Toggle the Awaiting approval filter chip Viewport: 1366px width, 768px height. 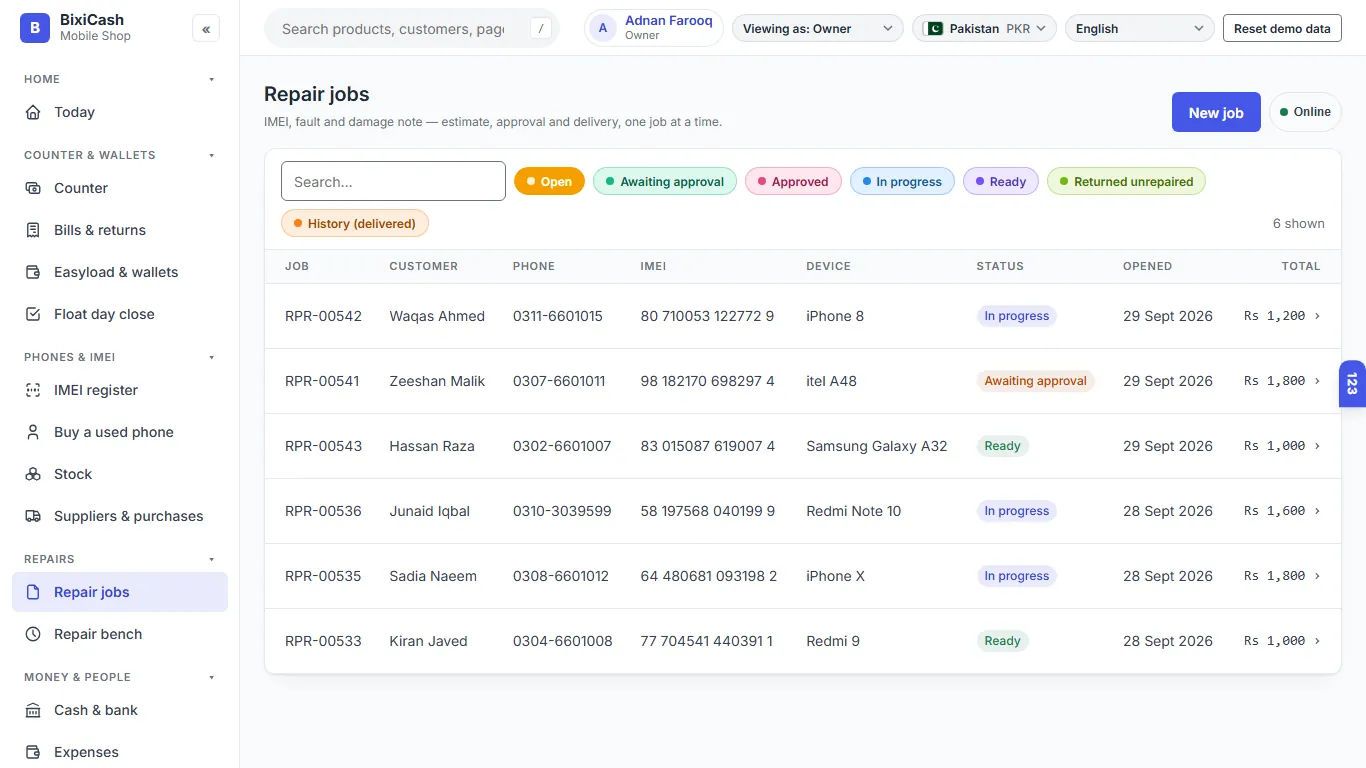click(665, 181)
